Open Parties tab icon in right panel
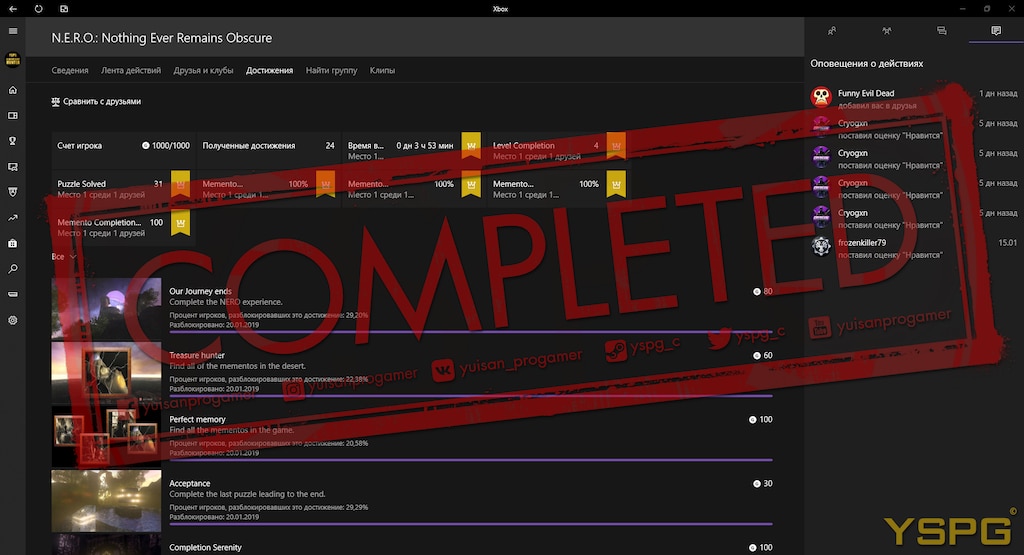This screenshot has width=1024, height=555. pyautogui.click(x=886, y=31)
